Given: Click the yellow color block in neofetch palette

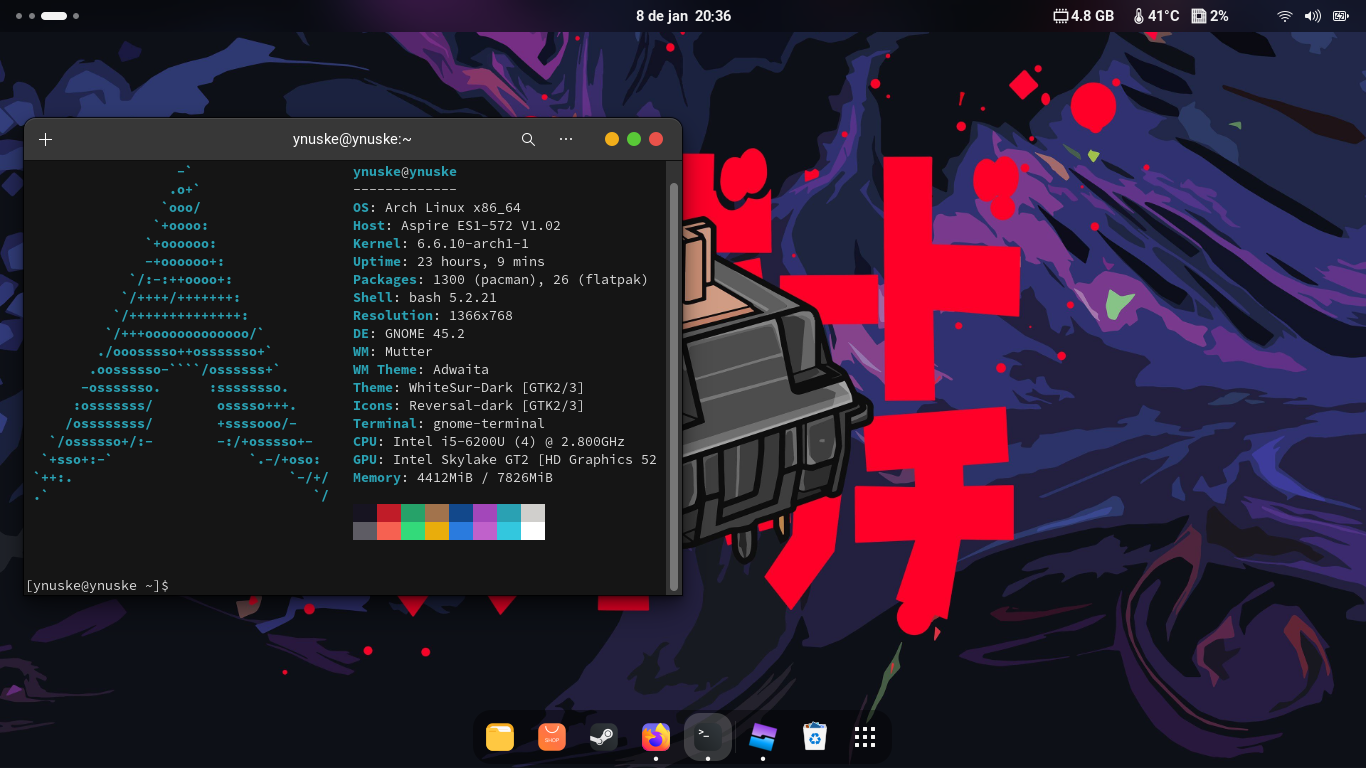Looking at the screenshot, I should (x=437, y=531).
